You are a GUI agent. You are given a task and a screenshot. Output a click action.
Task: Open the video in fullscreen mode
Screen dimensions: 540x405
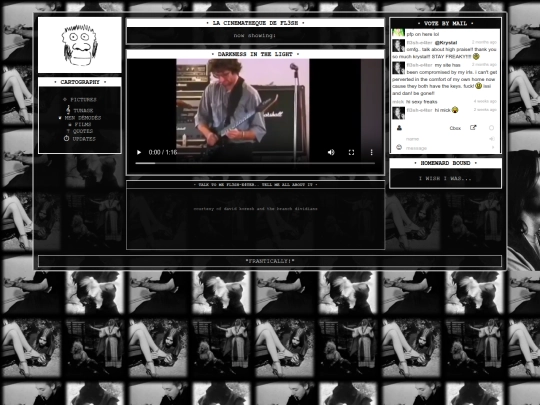click(x=351, y=152)
